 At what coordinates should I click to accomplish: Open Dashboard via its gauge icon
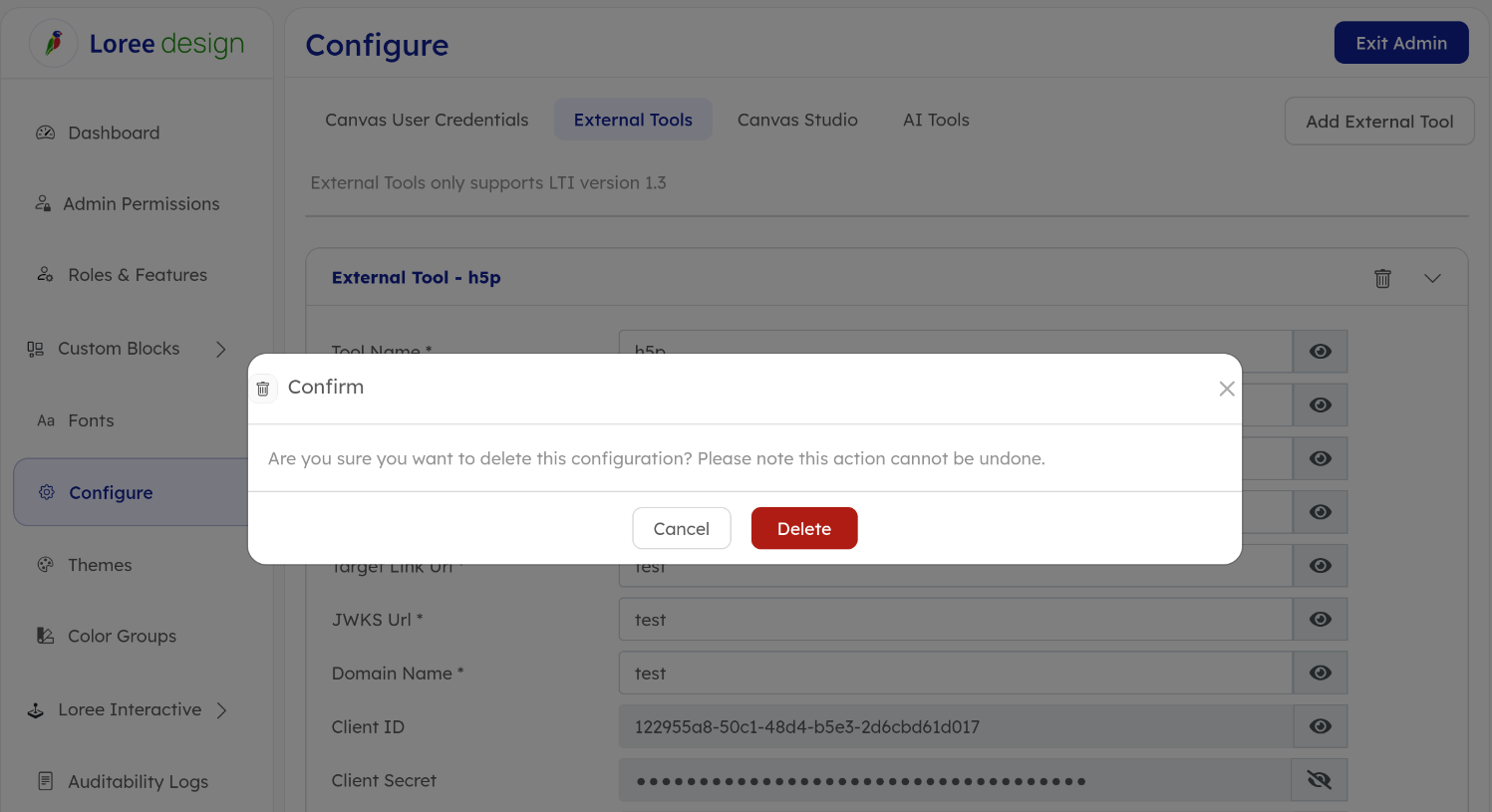point(46,133)
